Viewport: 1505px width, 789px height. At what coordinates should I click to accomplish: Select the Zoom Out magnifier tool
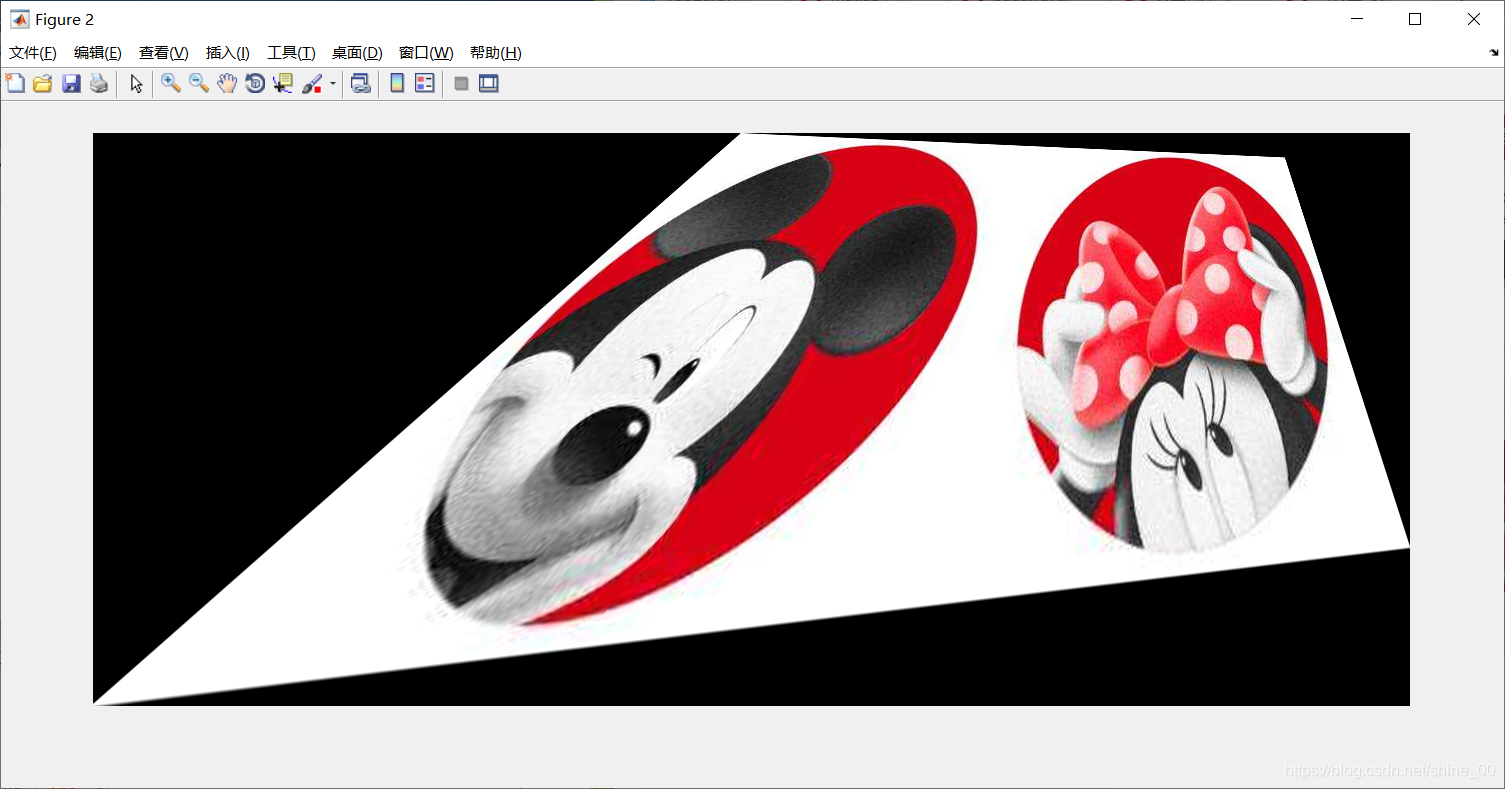(x=199, y=84)
